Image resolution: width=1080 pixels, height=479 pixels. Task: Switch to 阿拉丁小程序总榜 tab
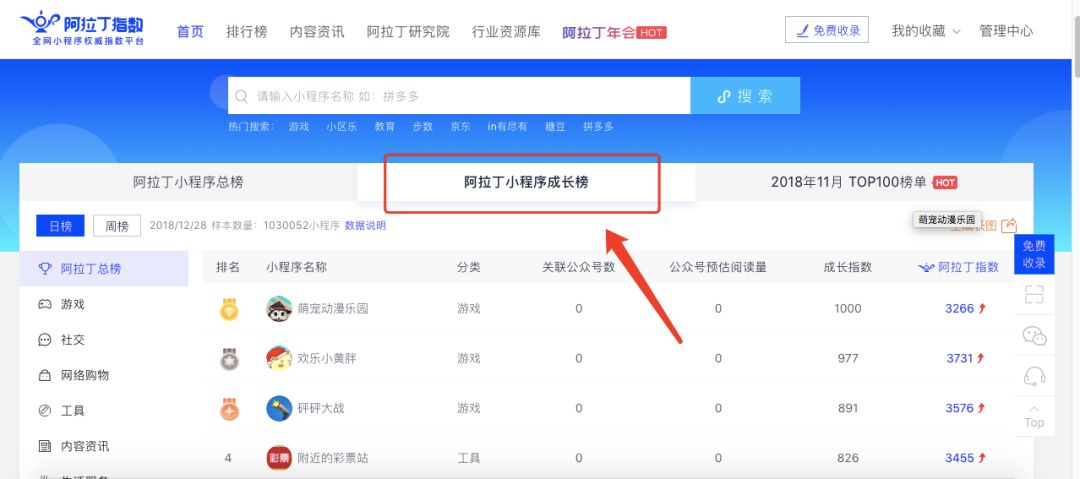click(x=188, y=183)
